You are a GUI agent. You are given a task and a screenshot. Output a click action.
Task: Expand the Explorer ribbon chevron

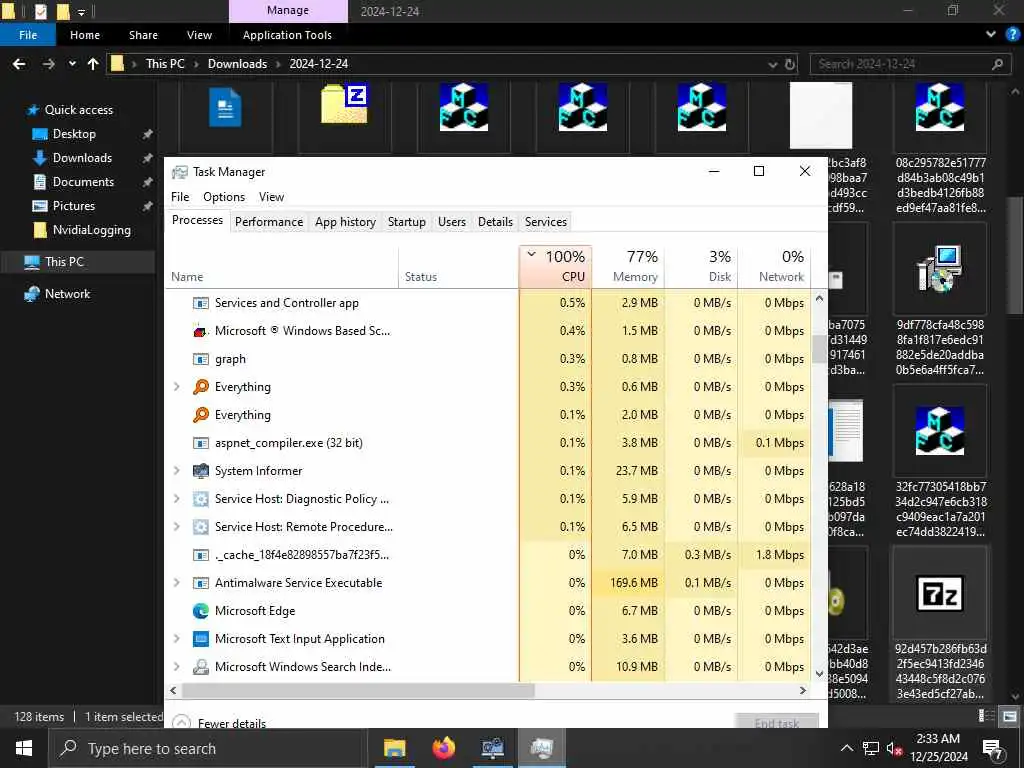click(991, 35)
